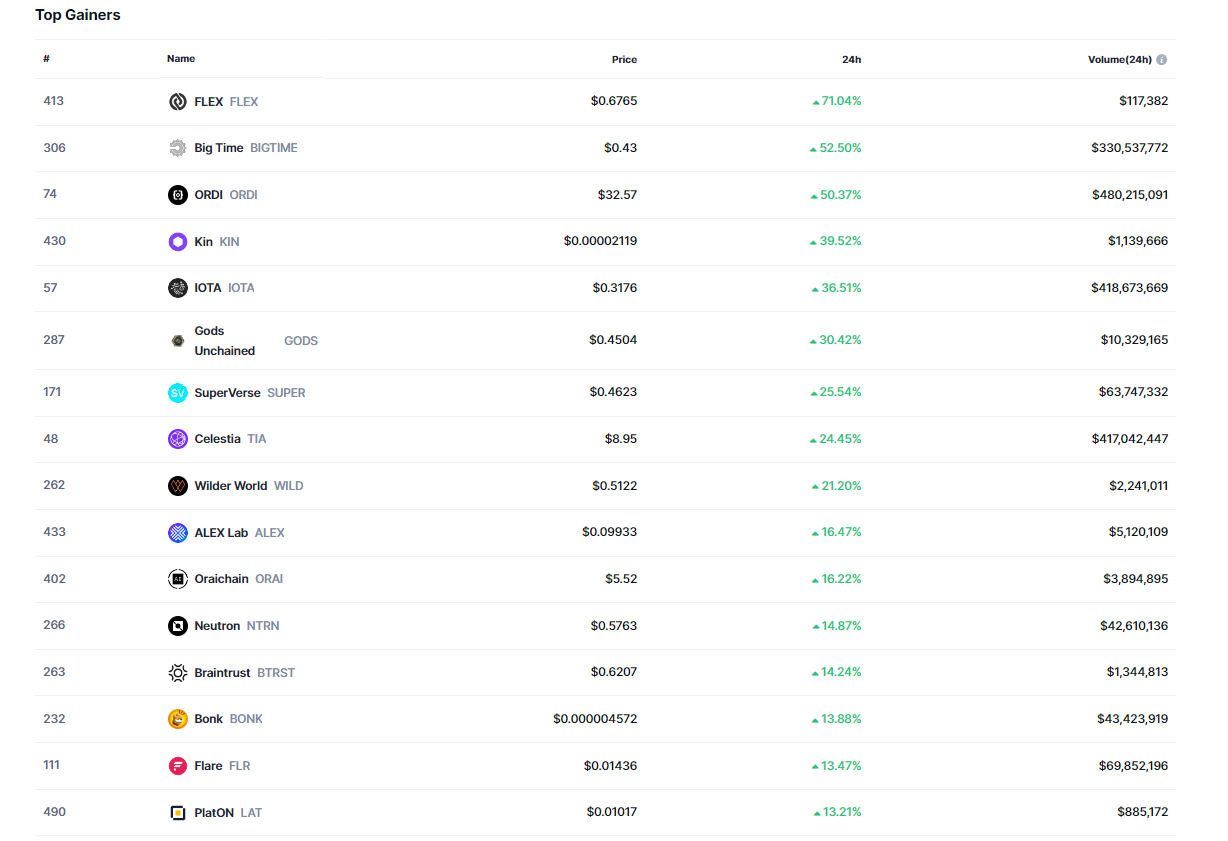This screenshot has height=841, width=1228.
Task: Click the $3,894,895 volume cell
Action: pos(1137,579)
